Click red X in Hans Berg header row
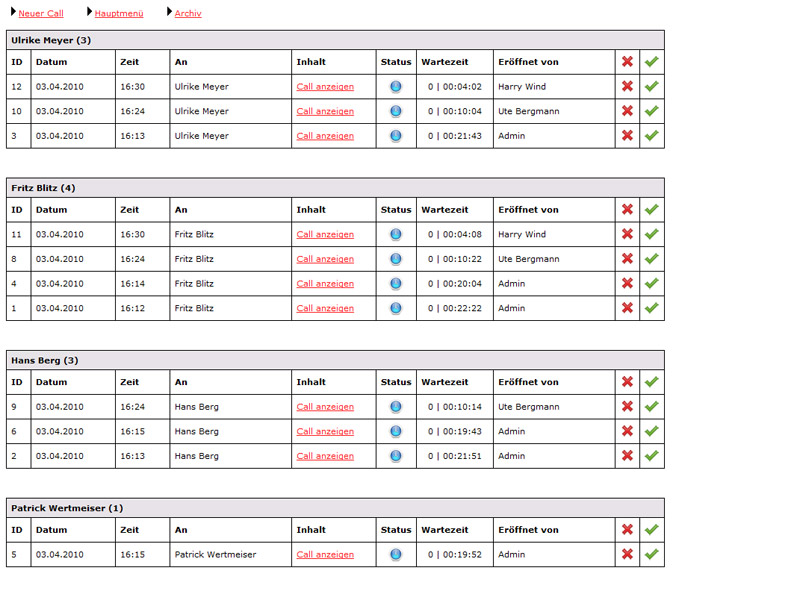Screen dimensions: 800x600 pos(628,382)
